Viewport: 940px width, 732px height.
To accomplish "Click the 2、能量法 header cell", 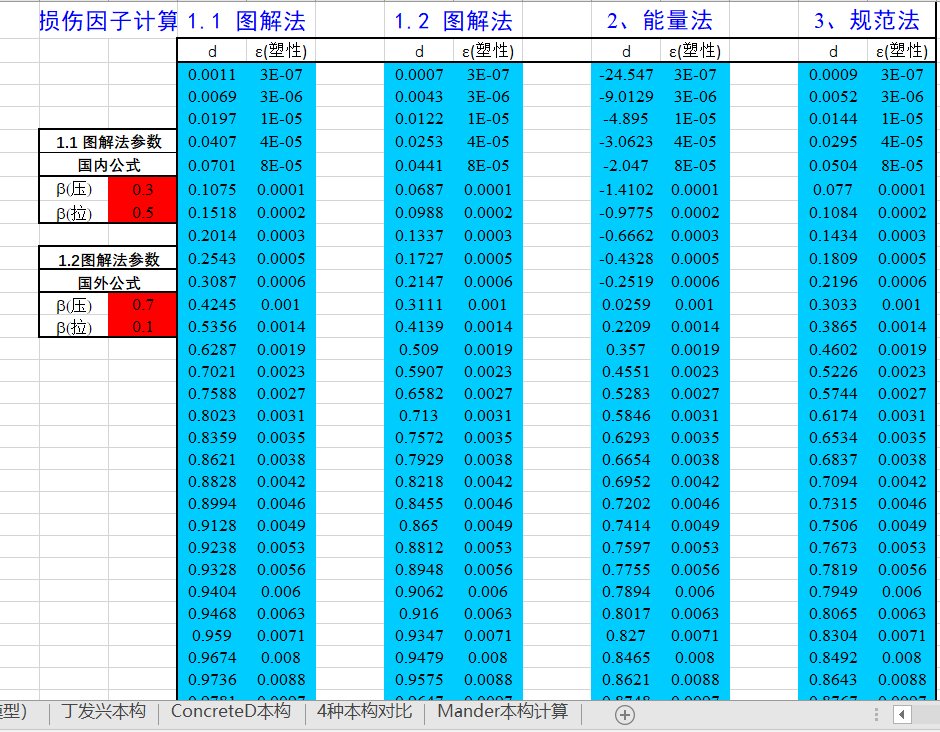I will pos(660,18).
